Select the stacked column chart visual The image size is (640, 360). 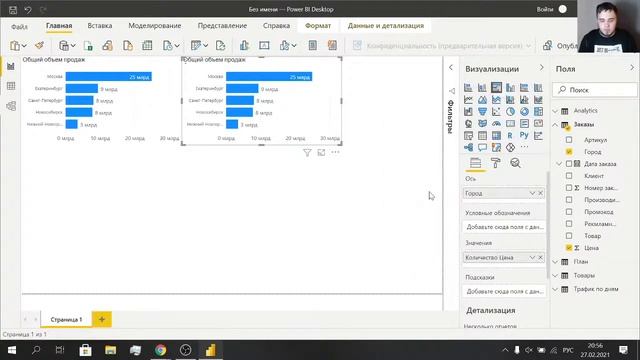pyautogui.click(x=482, y=87)
